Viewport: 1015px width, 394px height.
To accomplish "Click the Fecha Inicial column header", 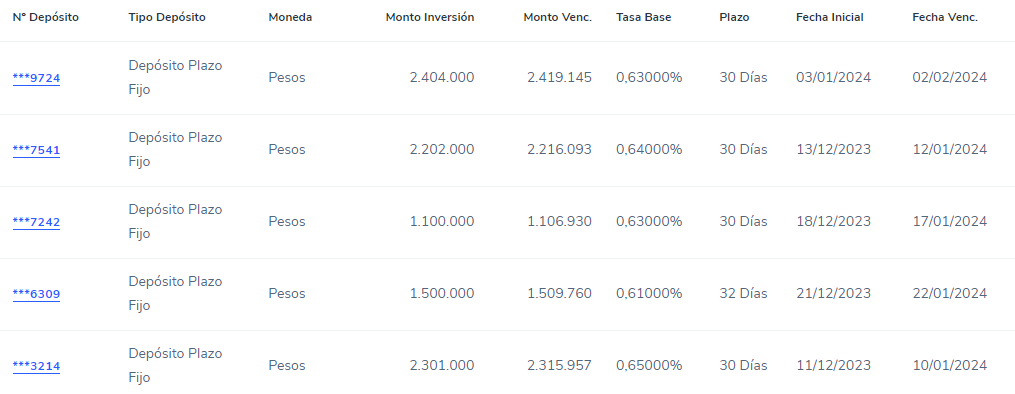I will click(830, 17).
